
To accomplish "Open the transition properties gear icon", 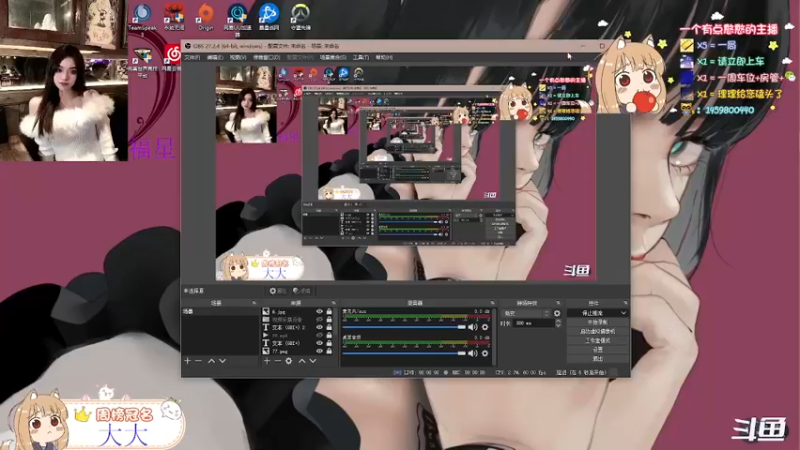I will coord(557,313).
